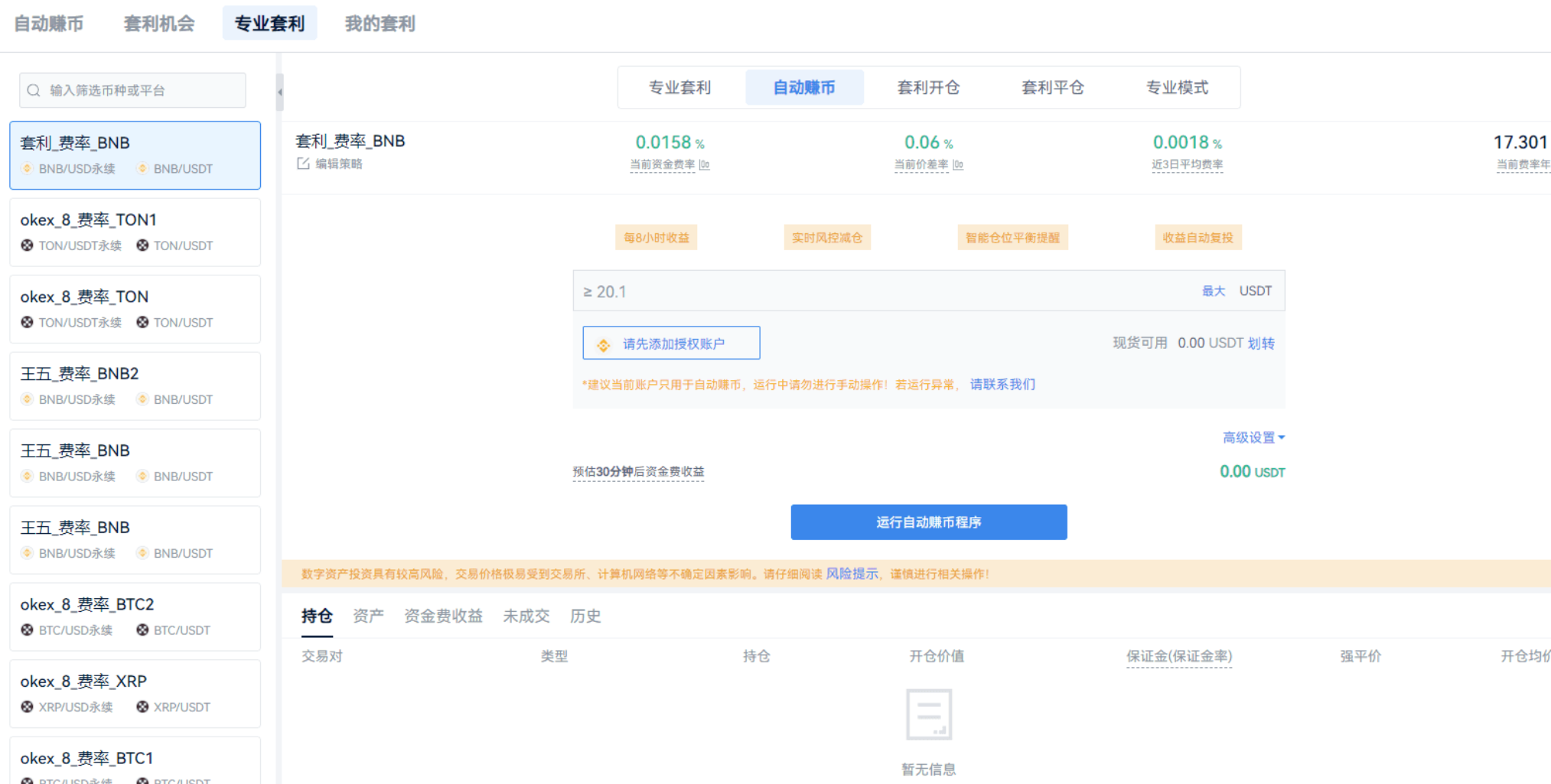Click the 实时风控减仓 feature tag

click(827, 237)
